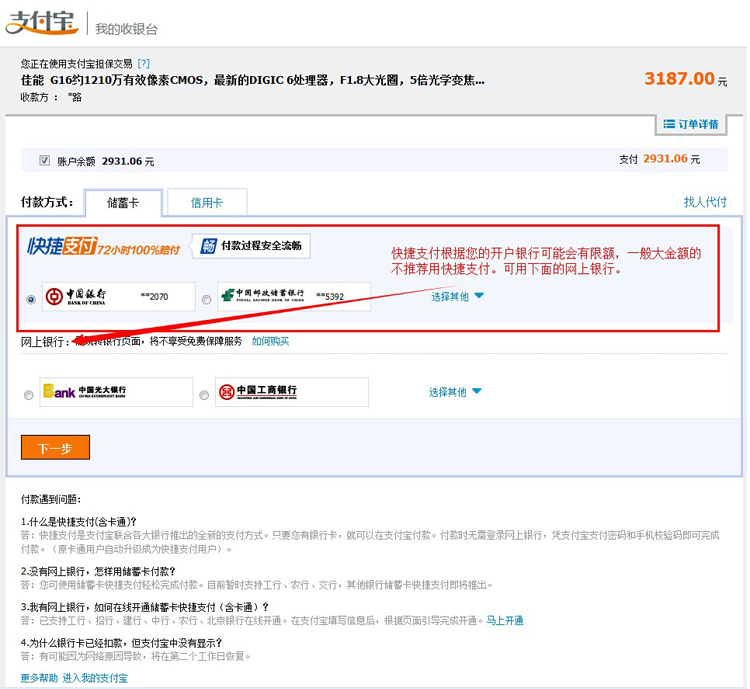750x689 pixels.
Task: Click the list icon beside 订单详情
Action: pos(669,124)
